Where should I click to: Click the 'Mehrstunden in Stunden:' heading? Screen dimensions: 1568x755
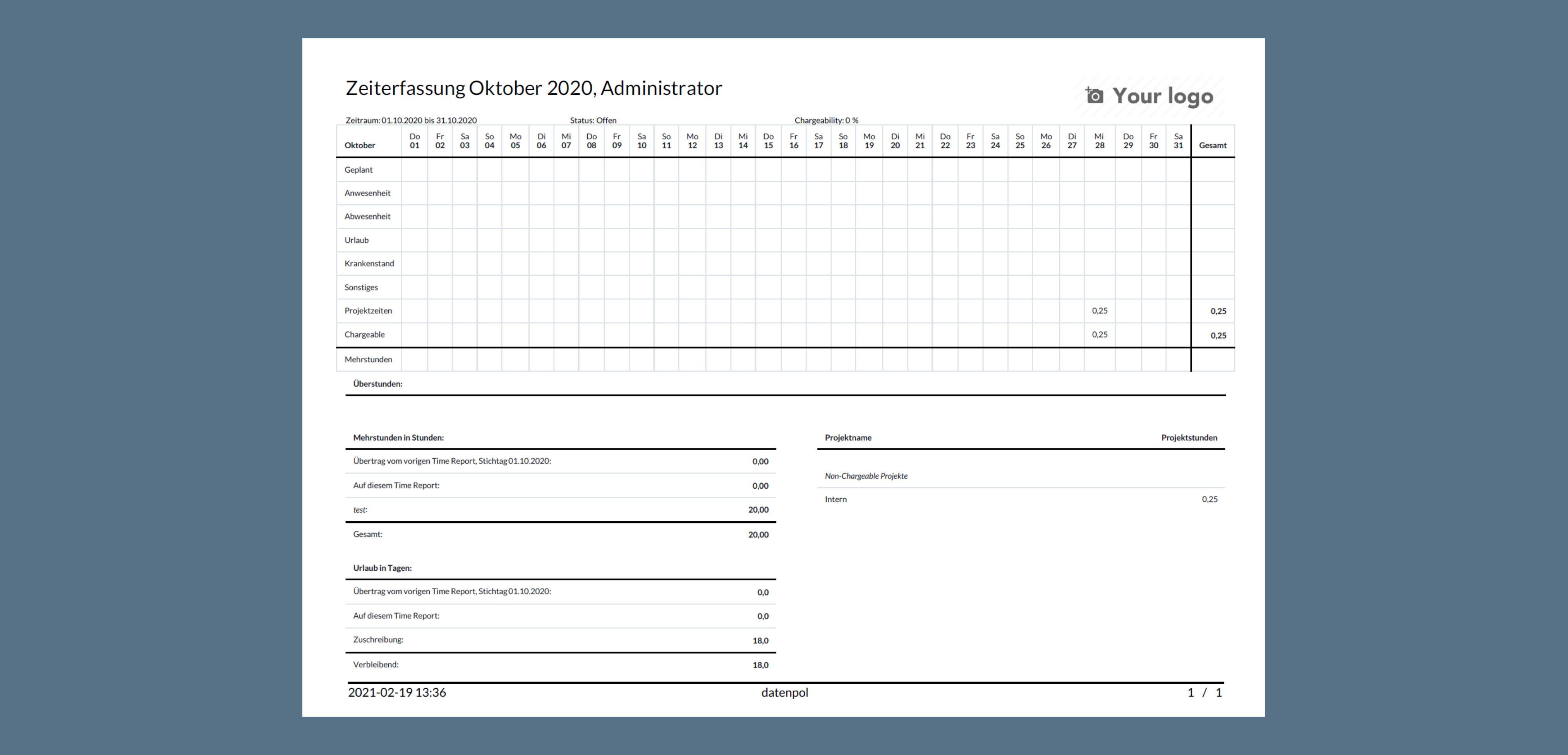click(399, 438)
